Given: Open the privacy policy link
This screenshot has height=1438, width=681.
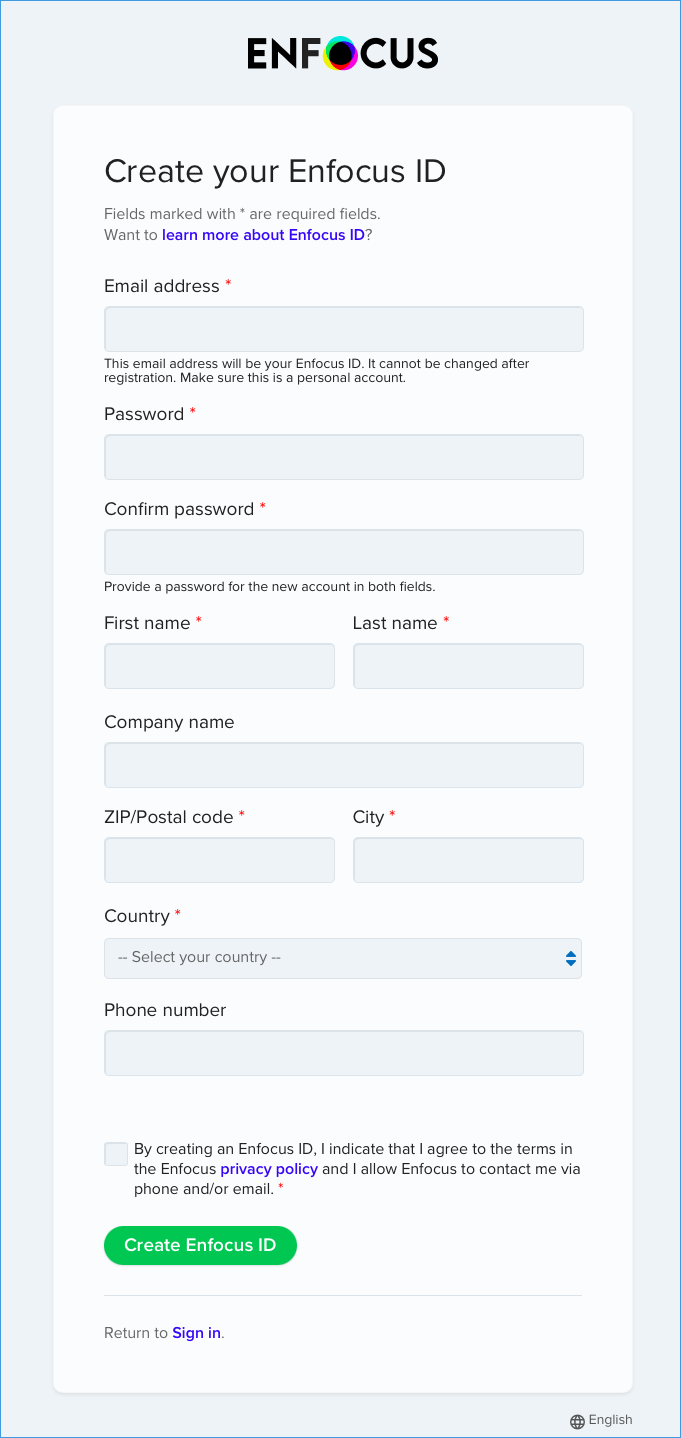Looking at the screenshot, I should 269,1169.
